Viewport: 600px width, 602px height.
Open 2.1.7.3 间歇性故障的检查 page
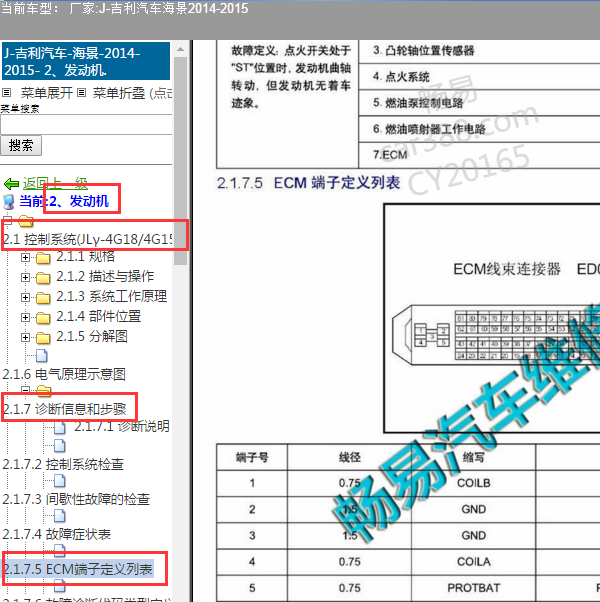[x=76, y=499]
